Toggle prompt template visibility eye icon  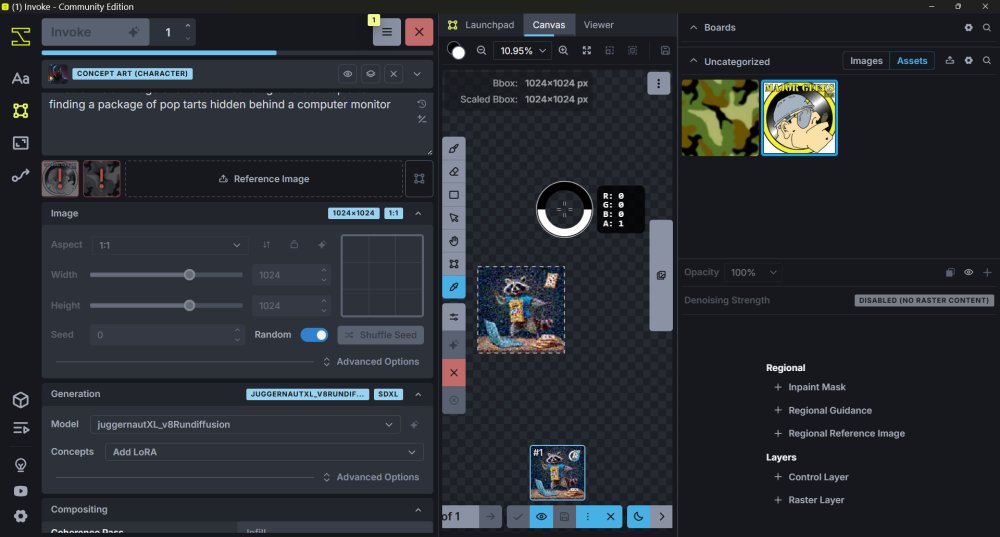[347, 73]
